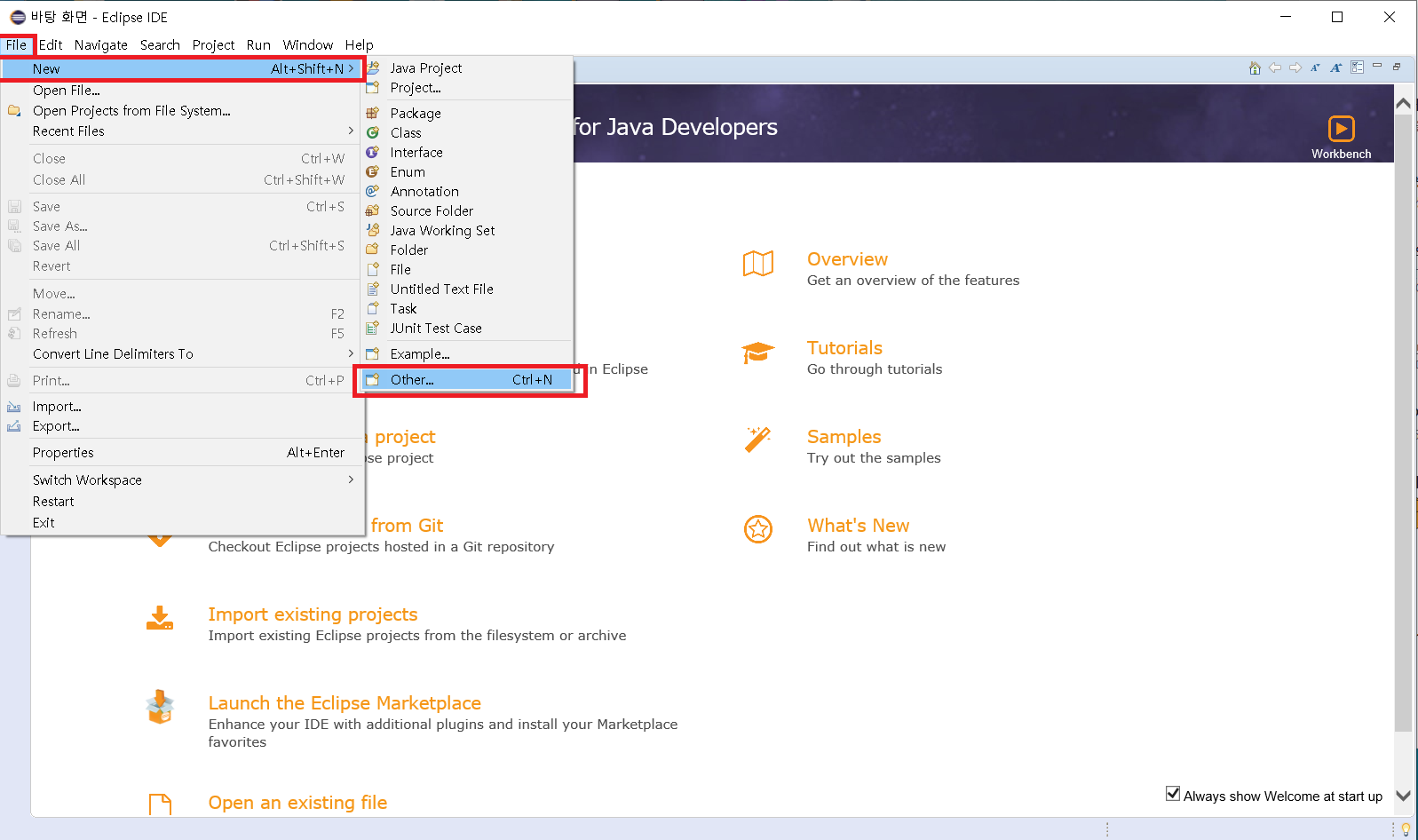
Task: Click the Interface icon in submenu
Action: click(x=373, y=152)
